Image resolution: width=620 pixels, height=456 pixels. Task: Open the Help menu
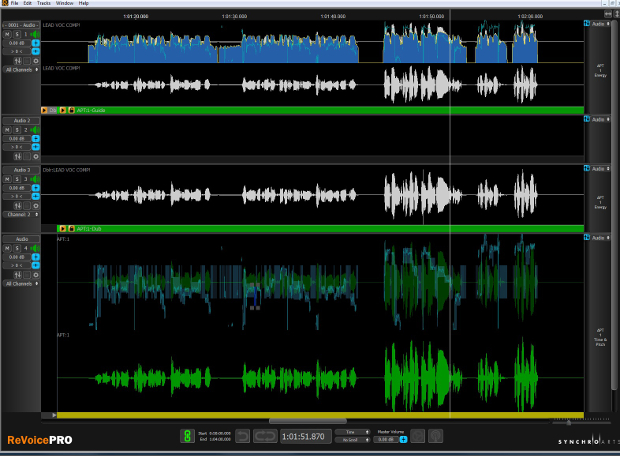click(83, 3)
